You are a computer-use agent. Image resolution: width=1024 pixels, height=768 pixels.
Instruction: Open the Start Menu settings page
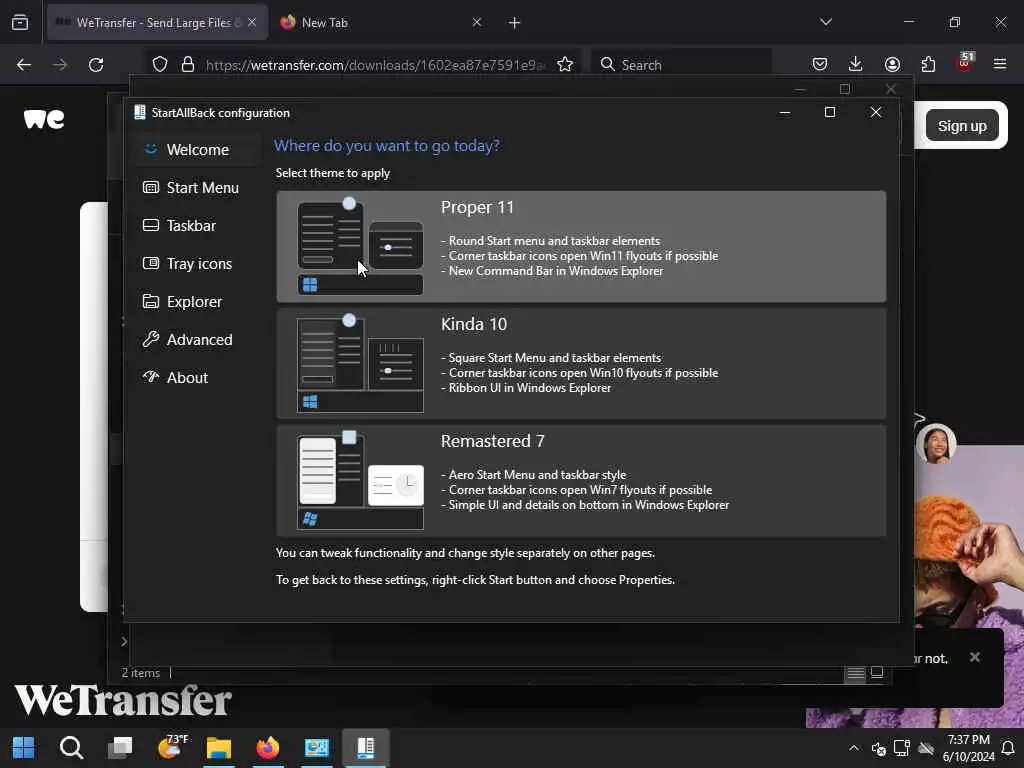click(196, 187)
